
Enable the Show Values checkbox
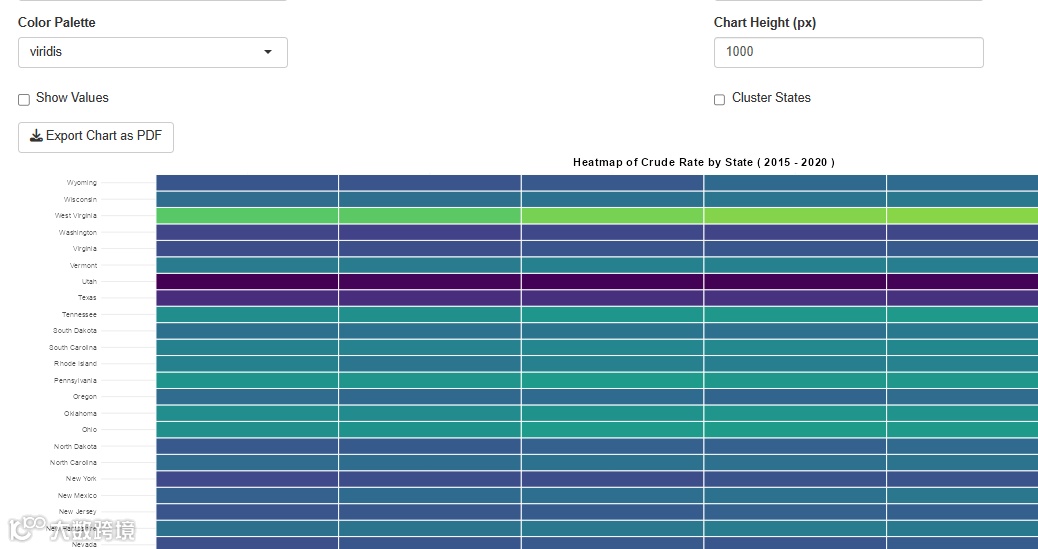[24, 99]
